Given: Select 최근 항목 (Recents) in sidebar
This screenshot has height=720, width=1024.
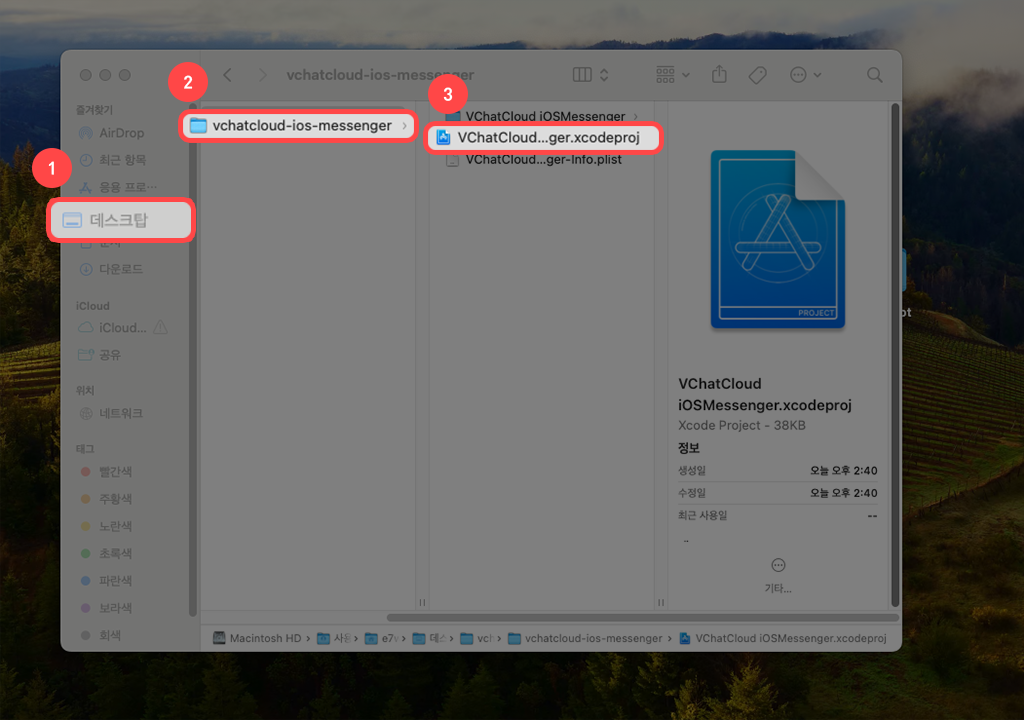Looking at the screenshot, I should (x=122, y=160).
